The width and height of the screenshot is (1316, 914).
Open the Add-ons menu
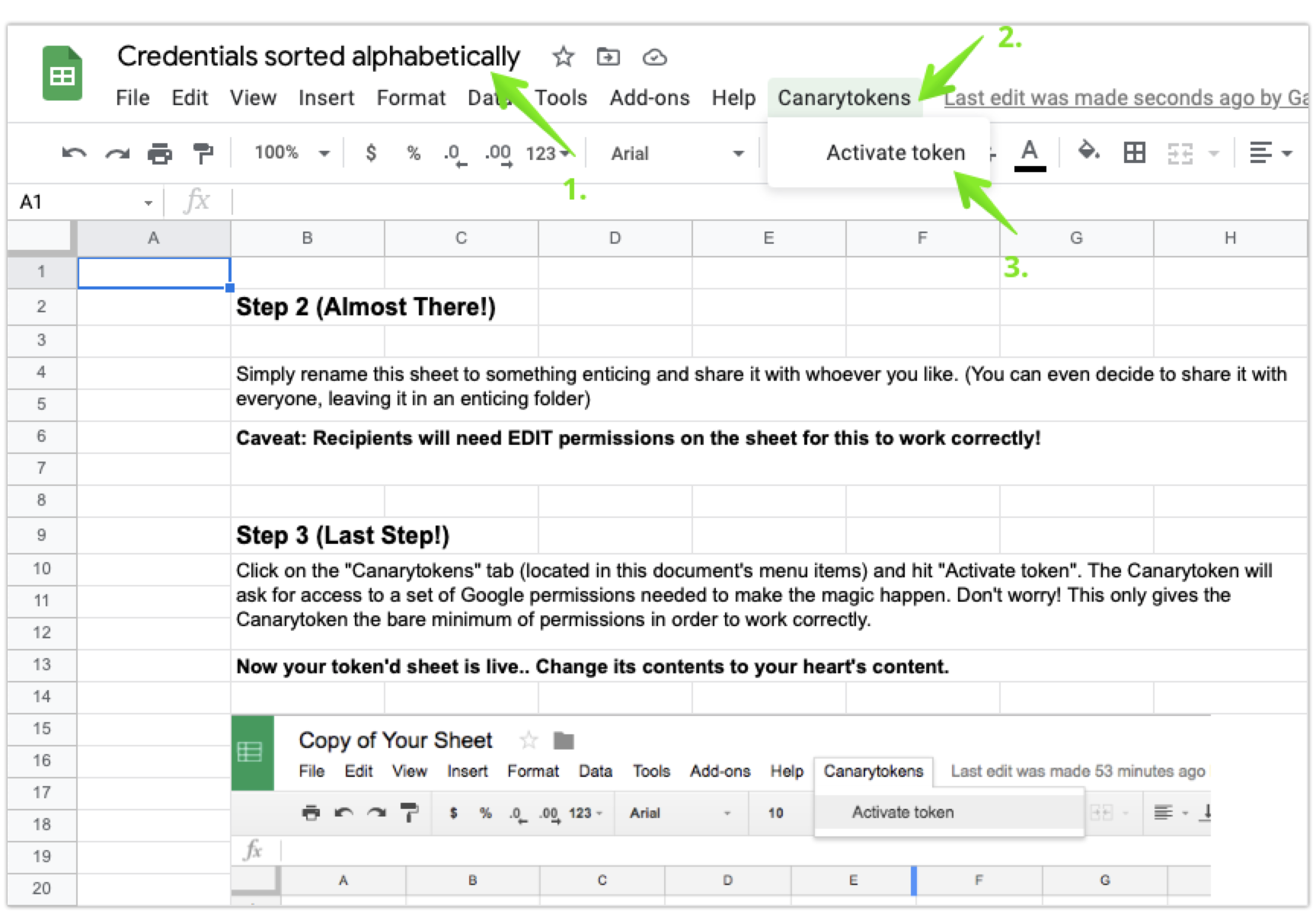[650, 97]
